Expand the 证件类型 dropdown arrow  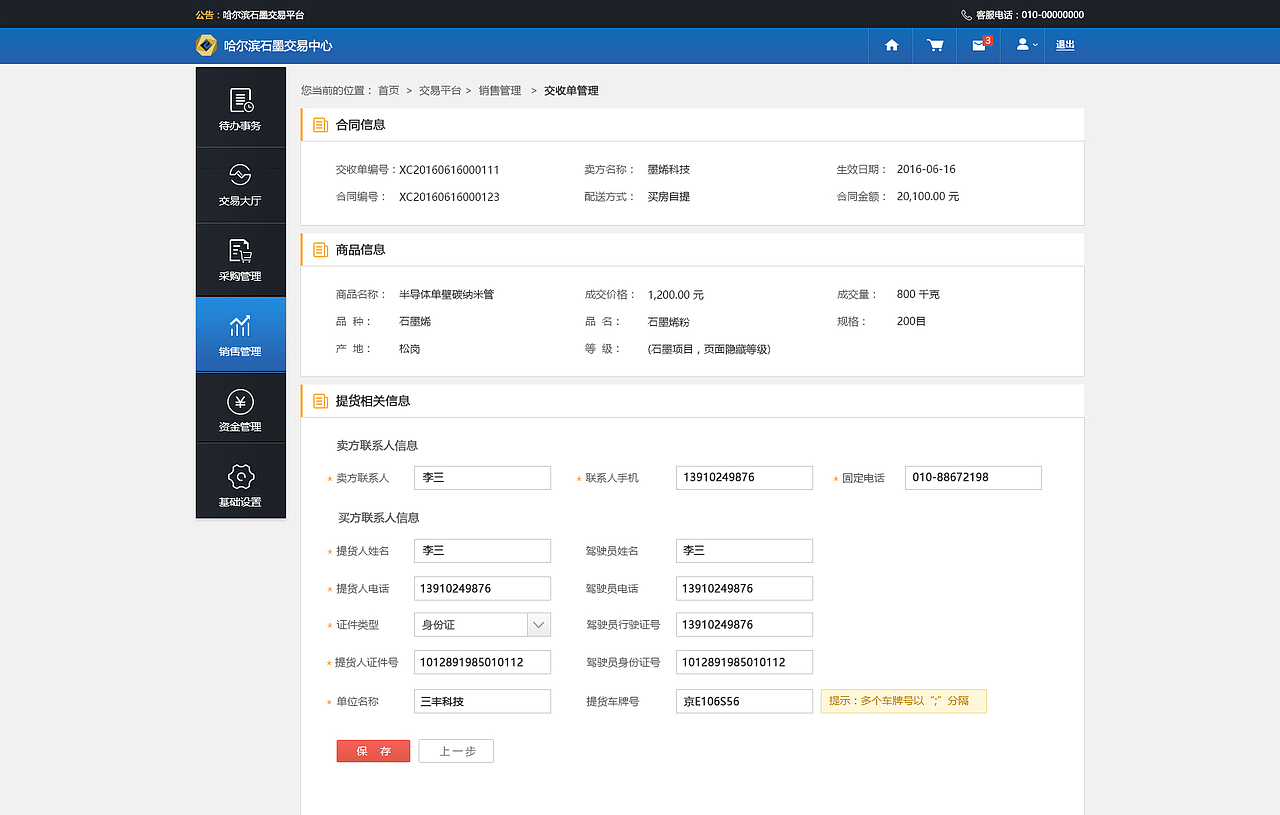click(539, 625)
